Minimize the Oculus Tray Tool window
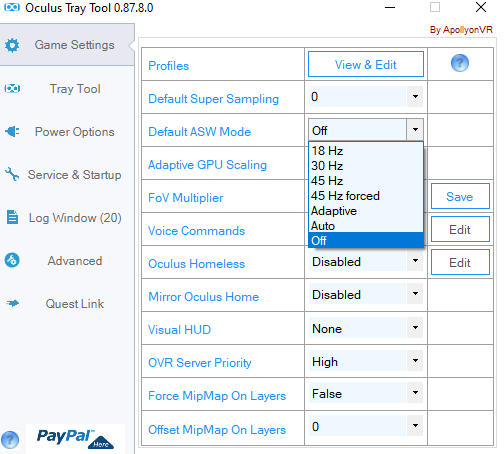The height and width of the screenshot is (454, 504). pos(390,7)
